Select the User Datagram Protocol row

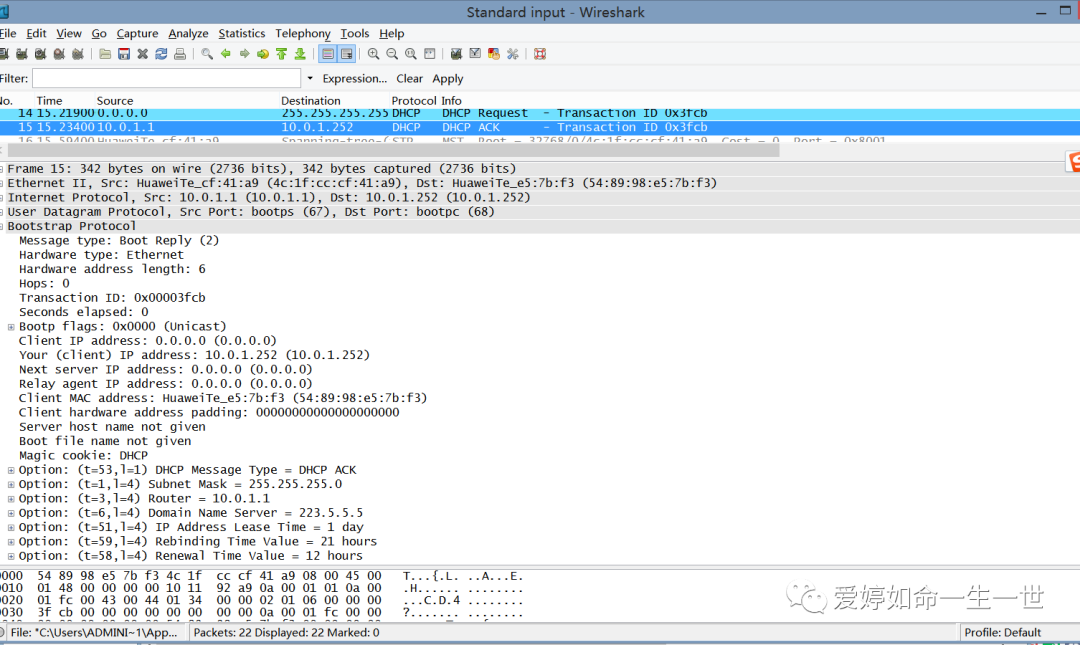540,212
